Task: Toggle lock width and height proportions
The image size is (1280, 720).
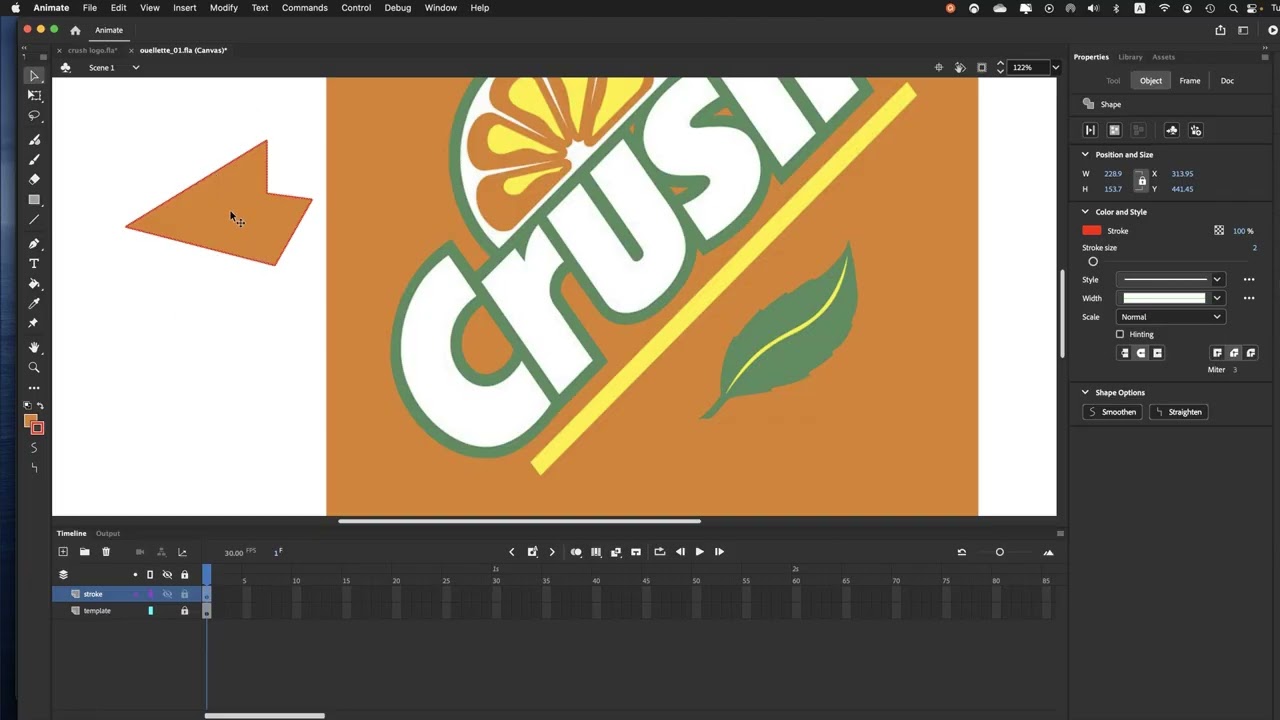Action: click(1141, 181)
